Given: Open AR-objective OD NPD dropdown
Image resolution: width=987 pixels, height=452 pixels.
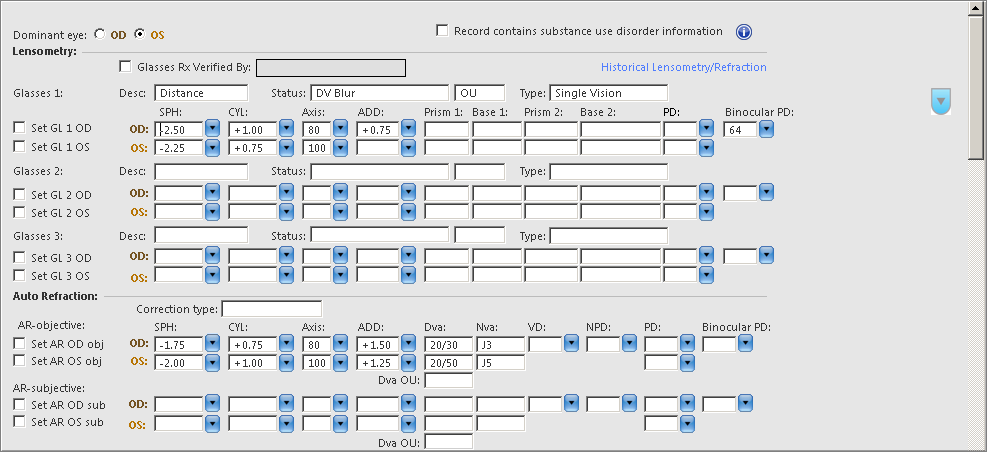Looking at the screenshot, I should pos(629,344).
